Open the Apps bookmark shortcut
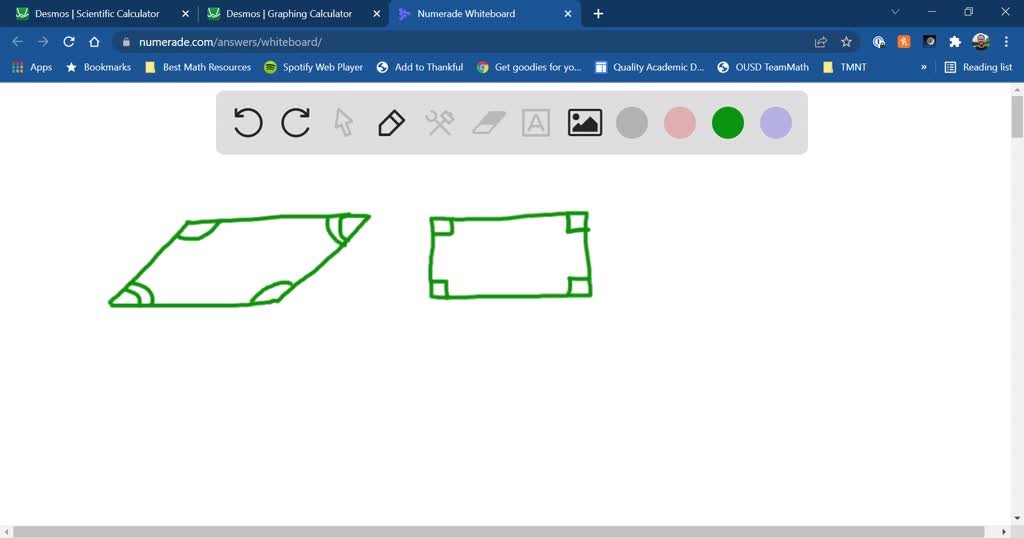Viewport: 1024px width, 538px height. tap(32, 67)
